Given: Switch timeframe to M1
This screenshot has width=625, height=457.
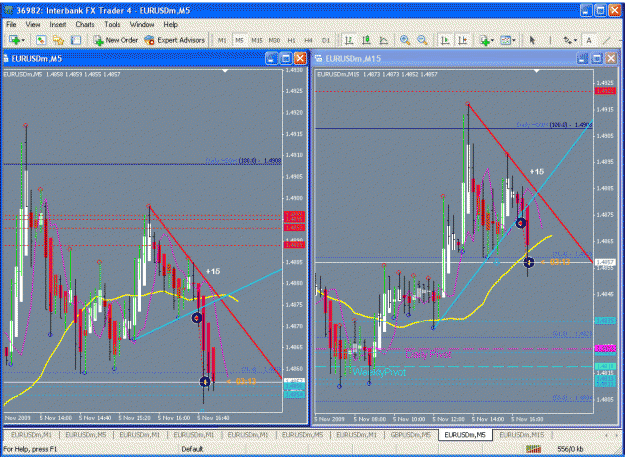Looking at the screenshot, I should (x=222, y=40).
